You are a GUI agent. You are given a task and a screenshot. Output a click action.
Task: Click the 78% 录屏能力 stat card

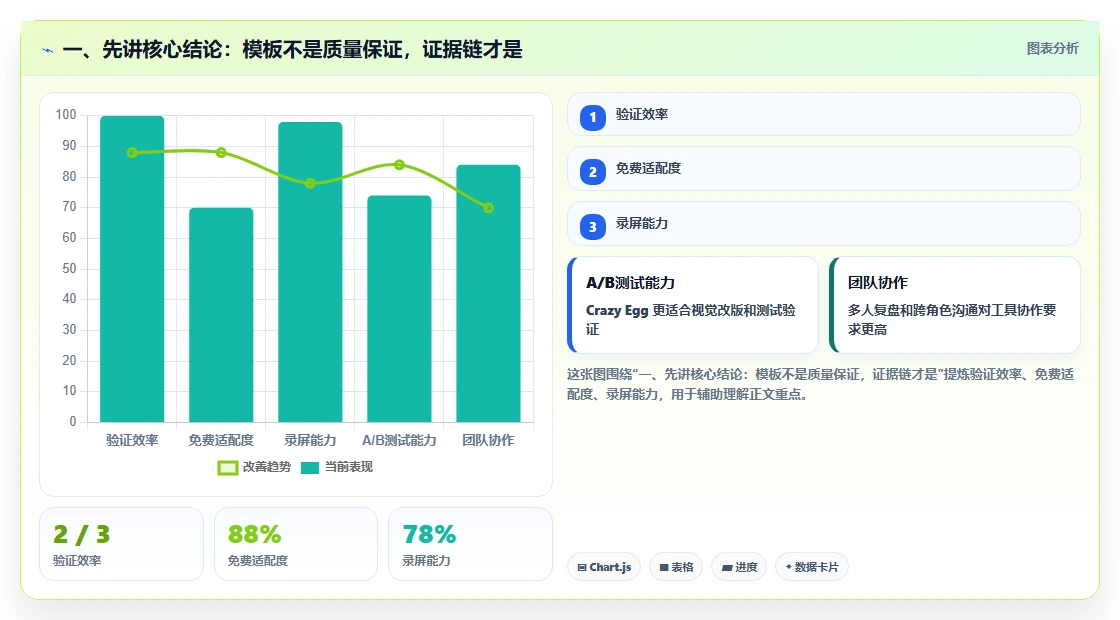tap(470, 544)
